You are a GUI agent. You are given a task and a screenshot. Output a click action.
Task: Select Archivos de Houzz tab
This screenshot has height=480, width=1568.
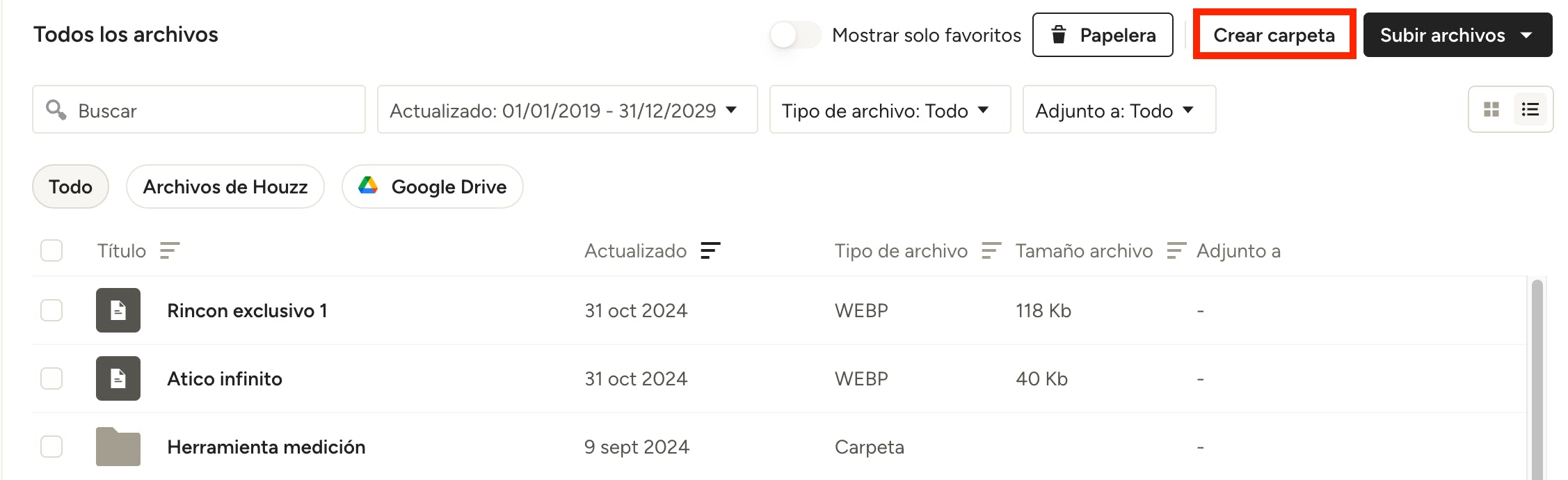click(x=225, y=186)
